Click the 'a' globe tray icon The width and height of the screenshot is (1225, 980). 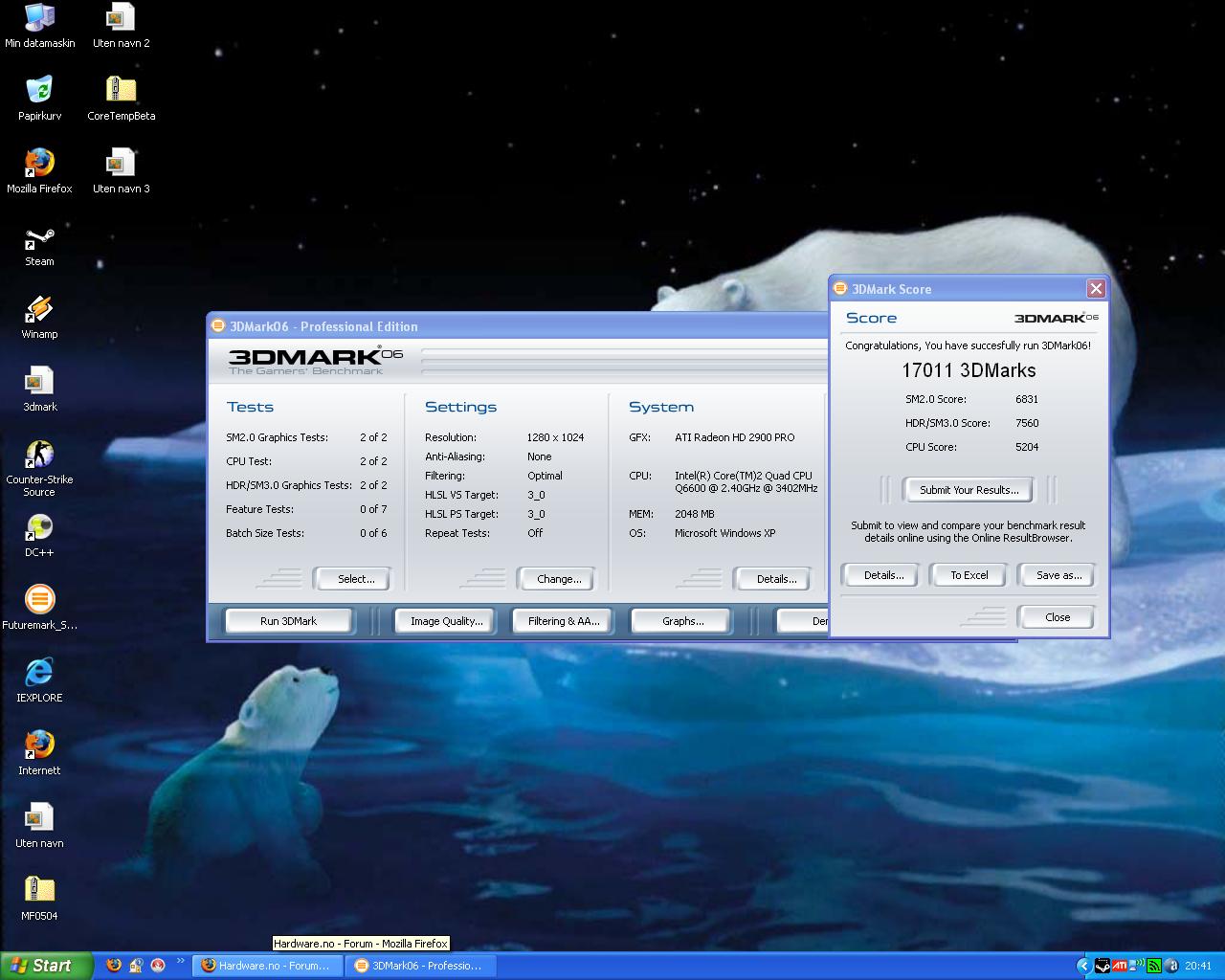point(1171,966)
